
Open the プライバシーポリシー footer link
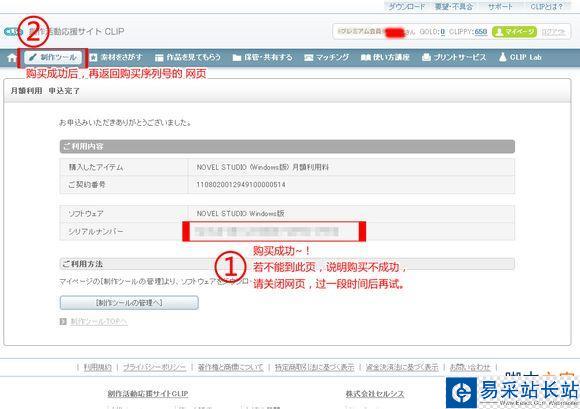point(155,367)
